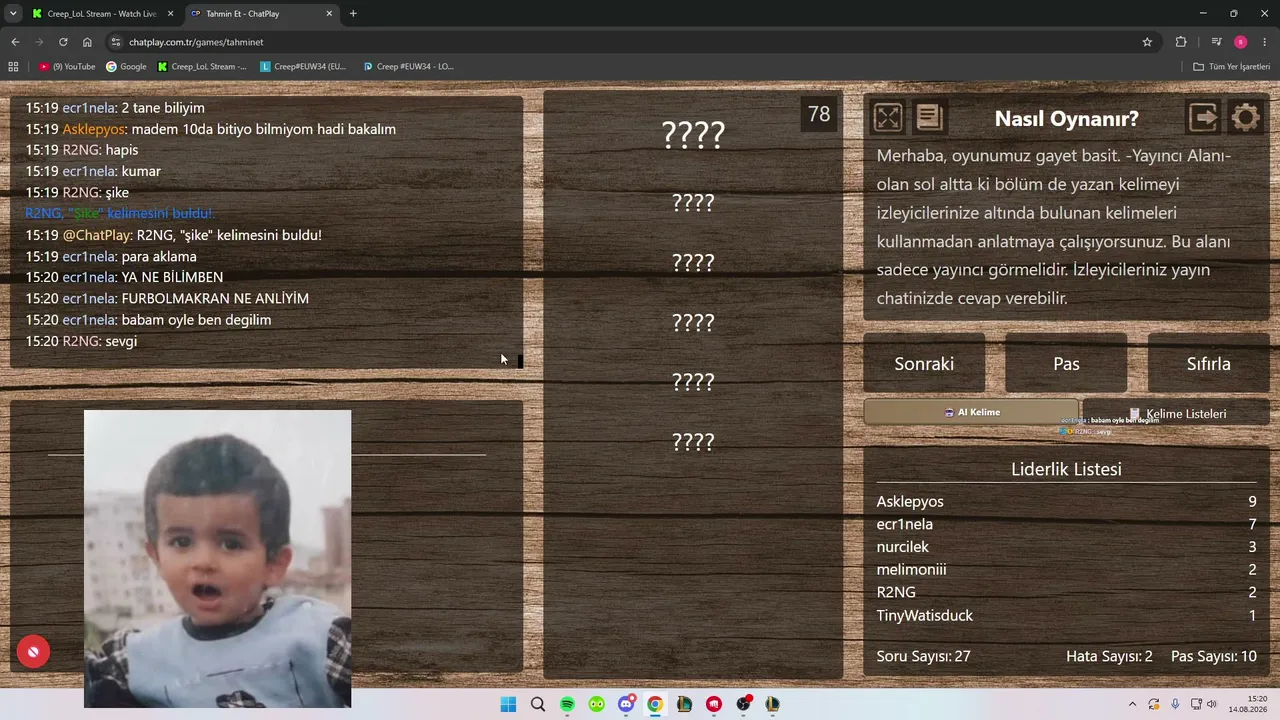This screenshot has height=720, width=1280.
Task: Select the AI Kelime button
Action: click(x=971, y=412)
